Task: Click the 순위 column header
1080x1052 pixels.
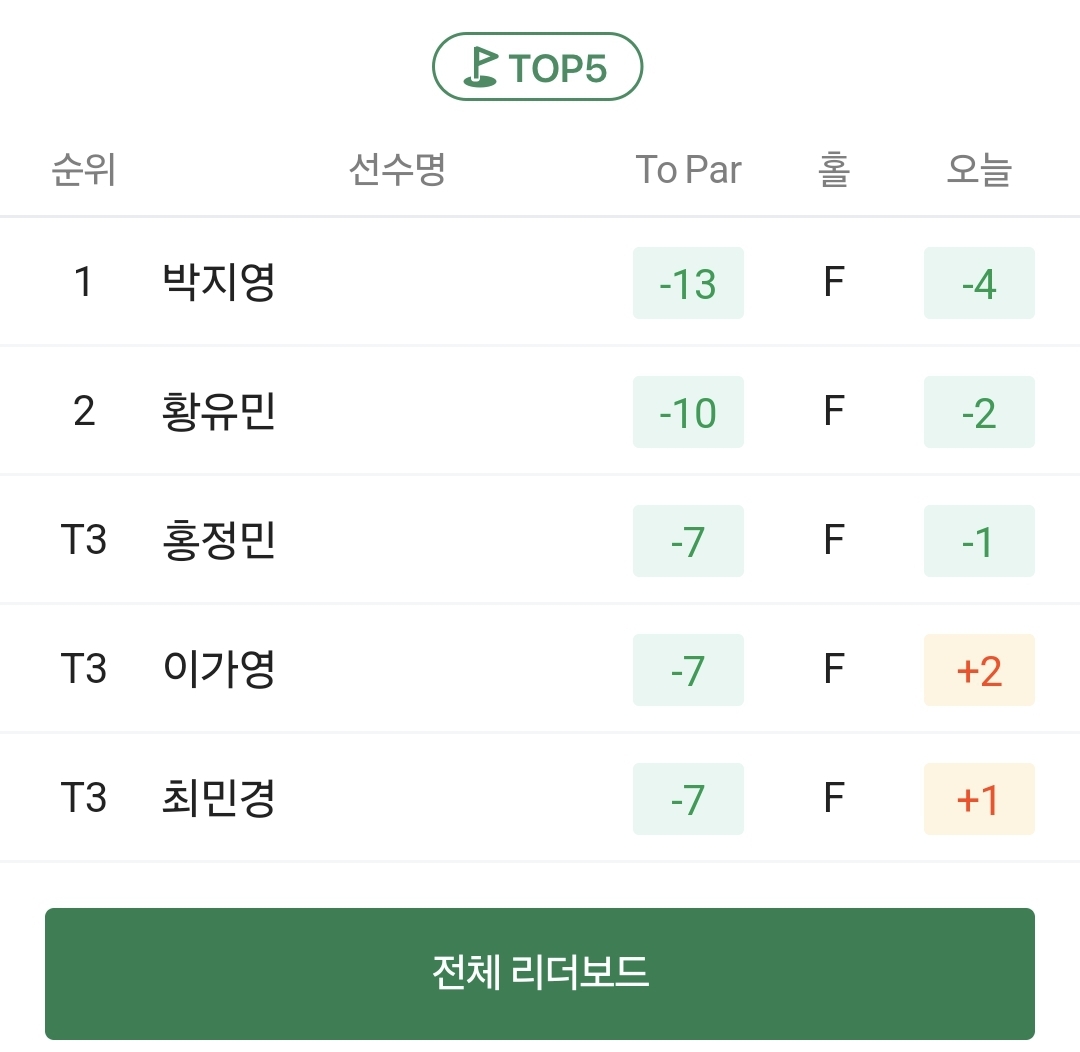Action: pyautogui.click(x=84, y=169)
